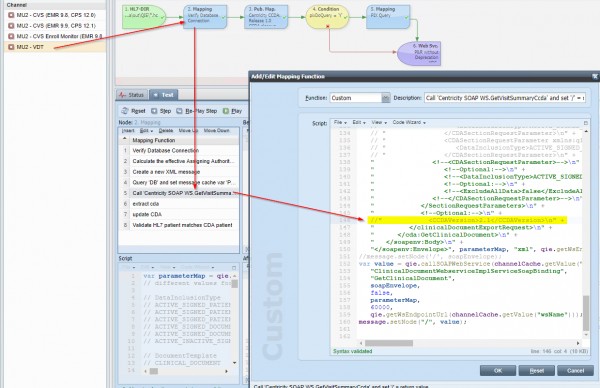Open the Code Wizard menu
This screenshot has height=388, width=600.
pyautogui.click(x=409, y=122)
